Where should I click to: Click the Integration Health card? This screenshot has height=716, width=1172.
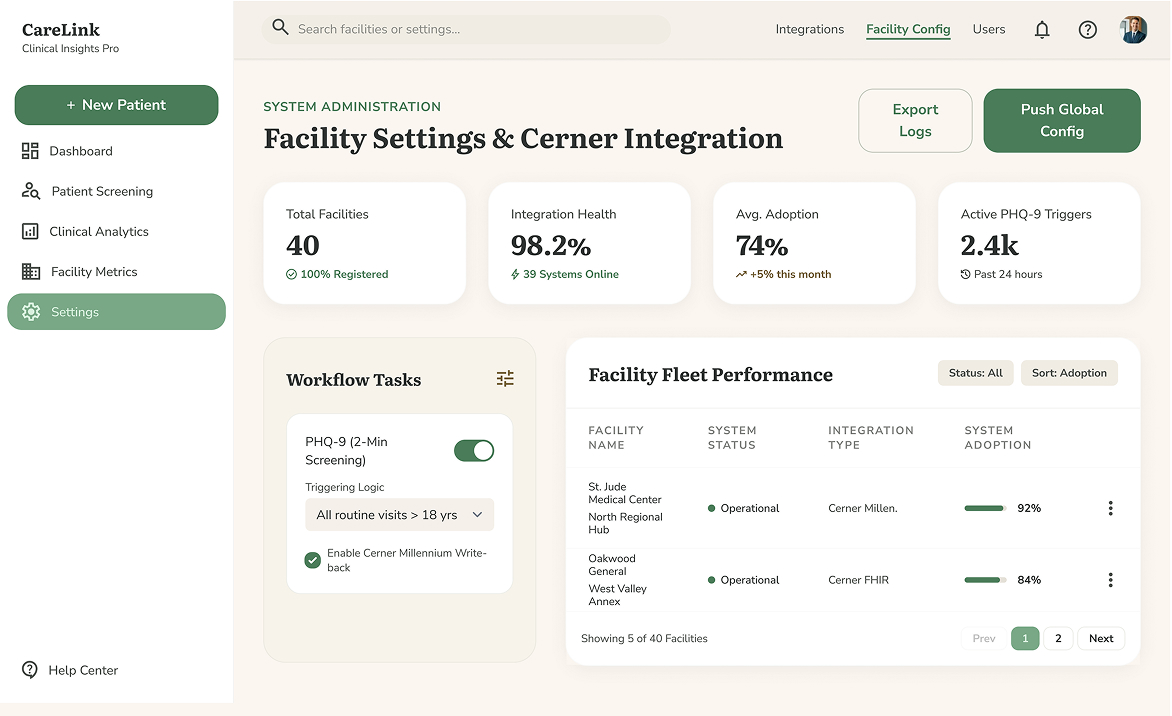(x=590, y=243)
